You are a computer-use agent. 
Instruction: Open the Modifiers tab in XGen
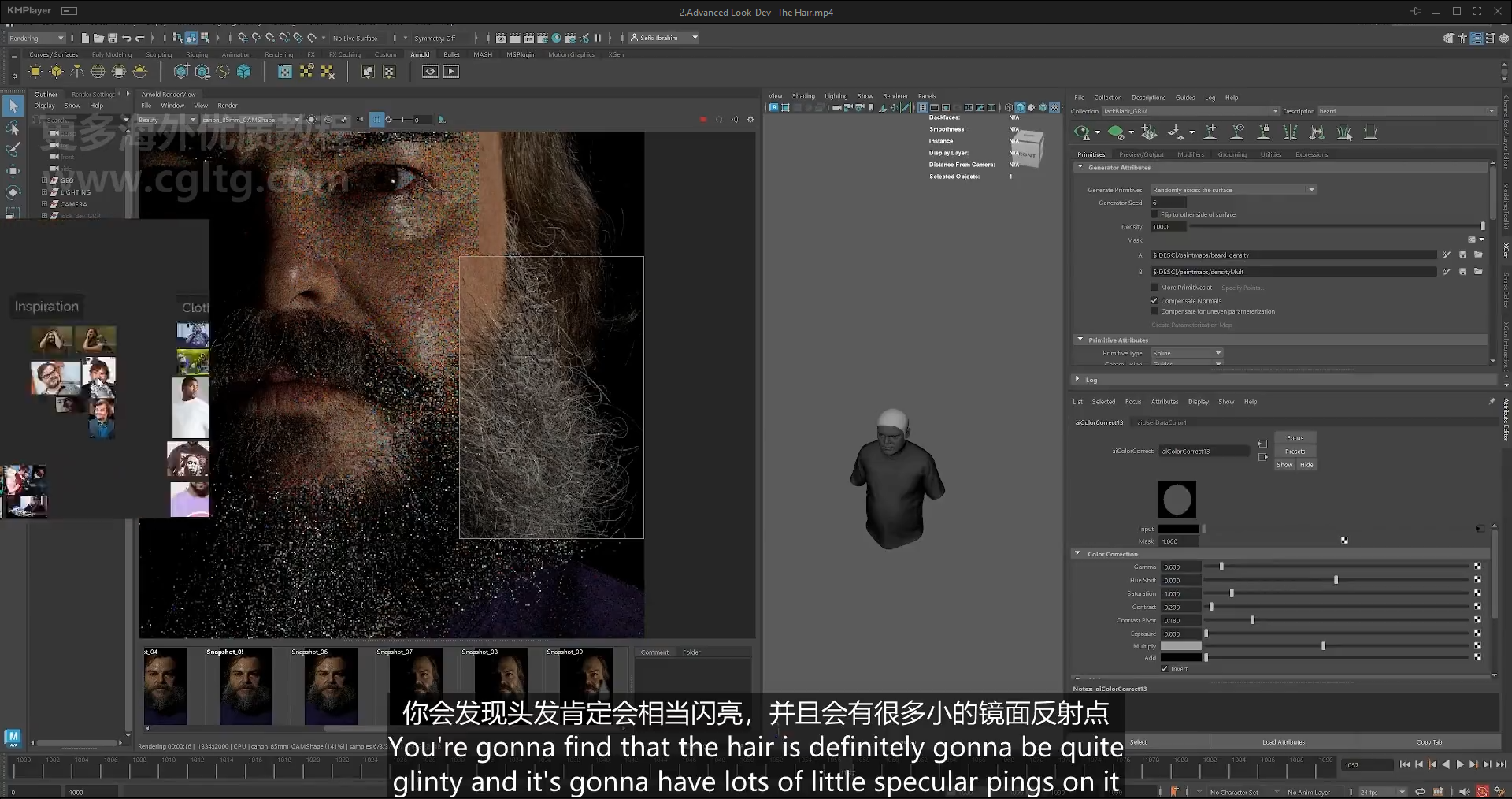pos(1191,154)
